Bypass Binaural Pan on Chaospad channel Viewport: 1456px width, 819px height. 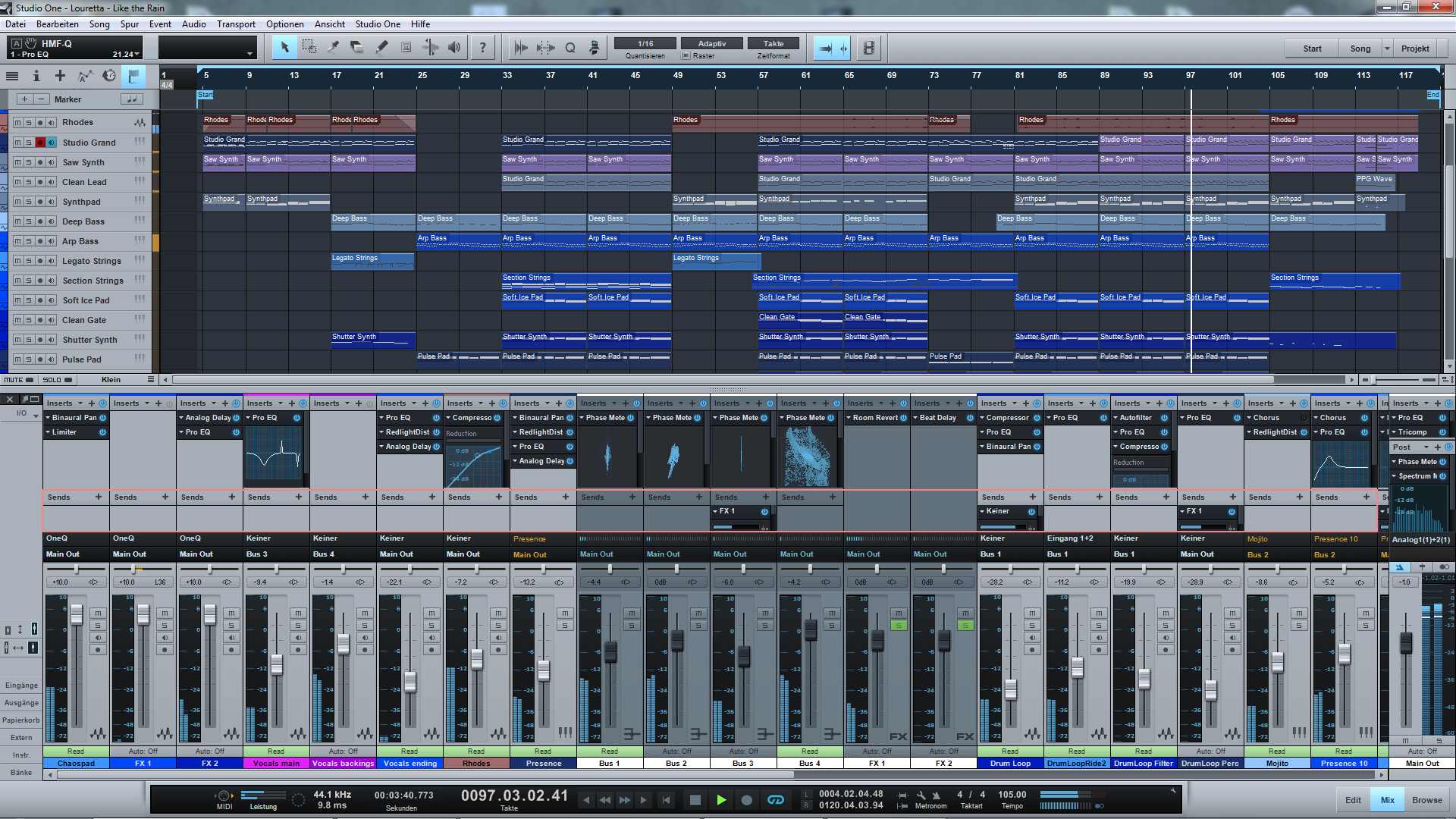pos(102,418)
